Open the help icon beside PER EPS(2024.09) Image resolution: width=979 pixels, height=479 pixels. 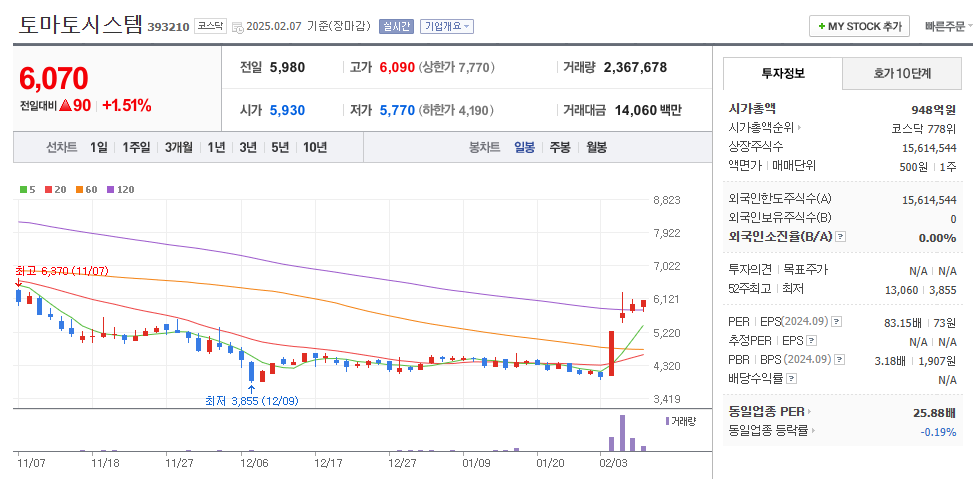coord(837,322)
